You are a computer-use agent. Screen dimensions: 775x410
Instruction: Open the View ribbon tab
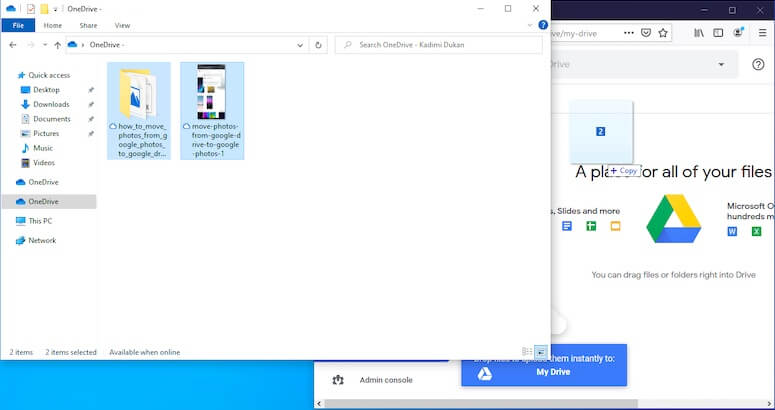[122, 25]
